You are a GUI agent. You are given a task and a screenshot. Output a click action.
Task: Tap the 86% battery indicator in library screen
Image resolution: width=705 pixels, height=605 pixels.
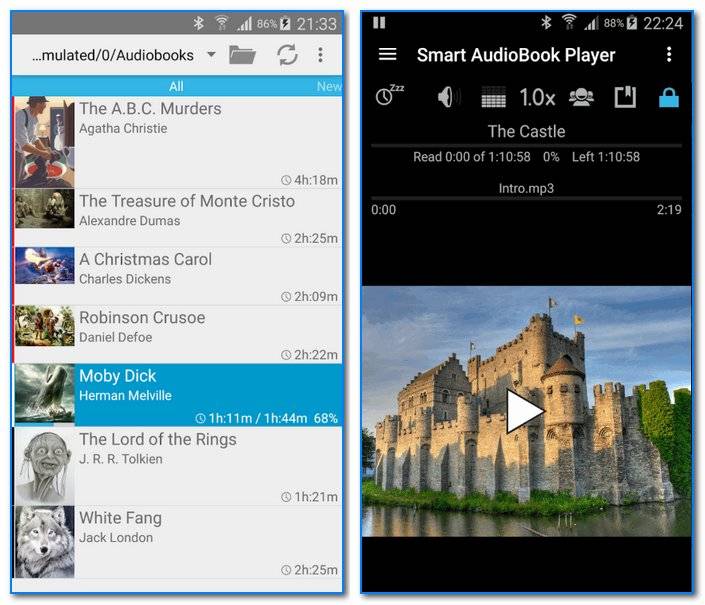(x=273, y=23)
